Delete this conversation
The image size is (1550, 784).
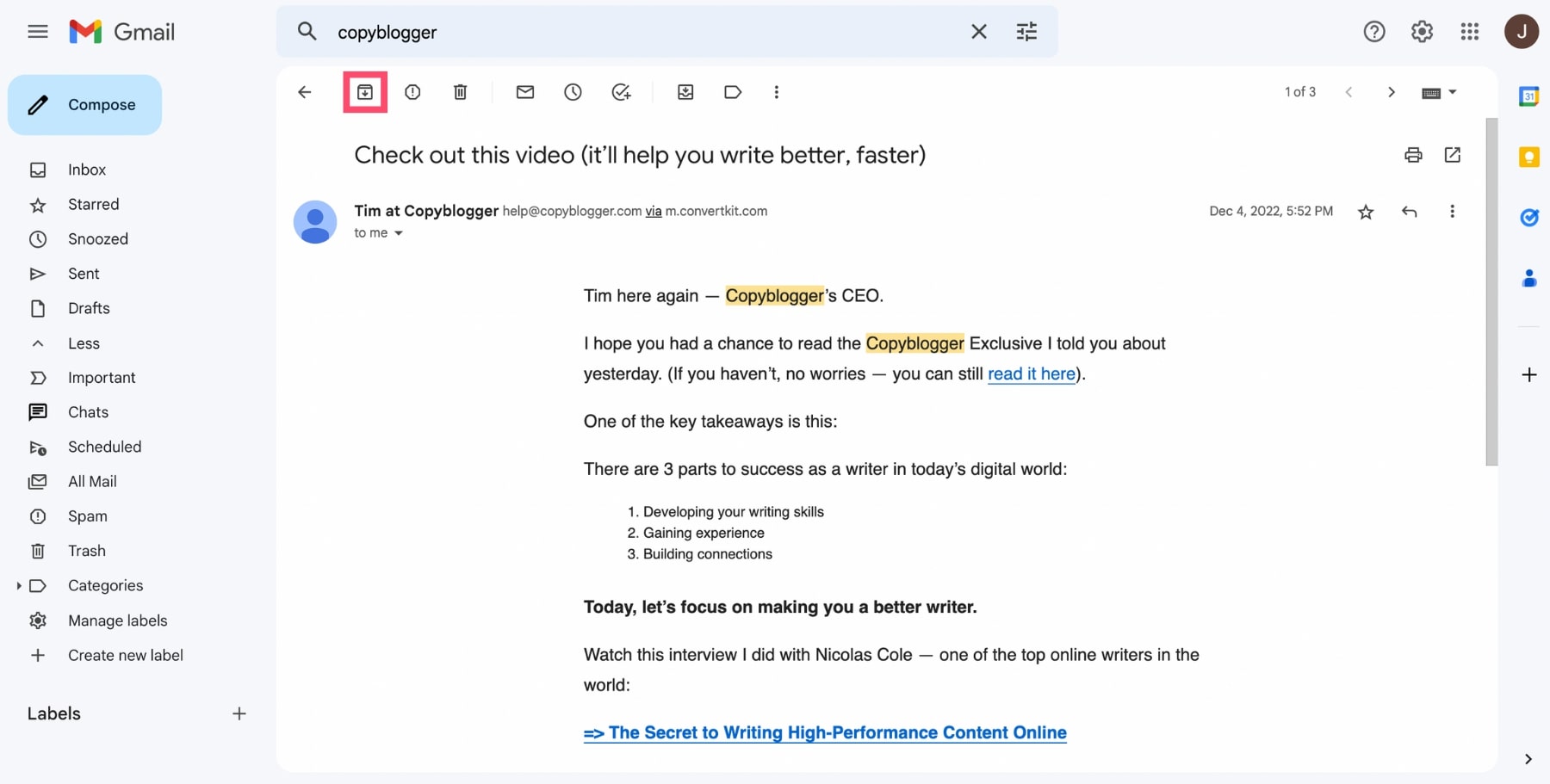[460, 92]
